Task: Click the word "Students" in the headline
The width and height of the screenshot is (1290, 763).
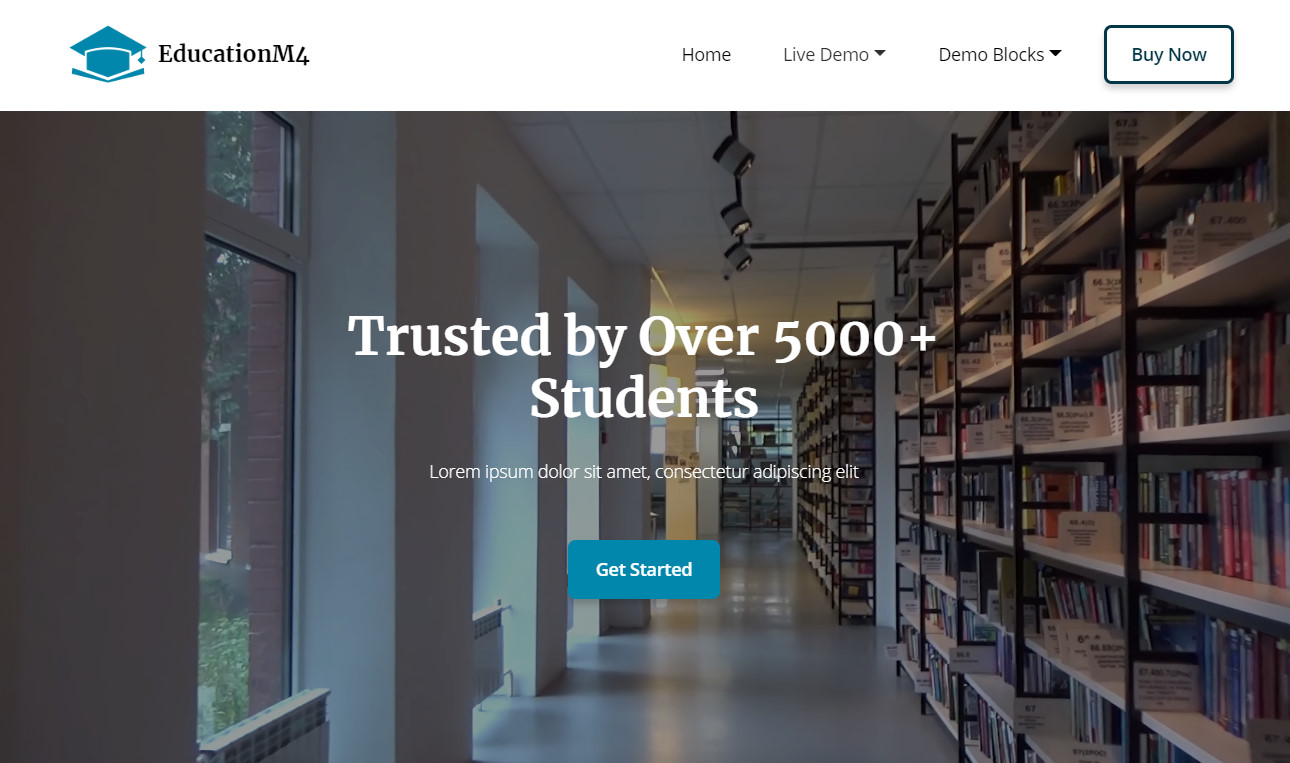Action: pyautogui.click(x=644, y=398)
